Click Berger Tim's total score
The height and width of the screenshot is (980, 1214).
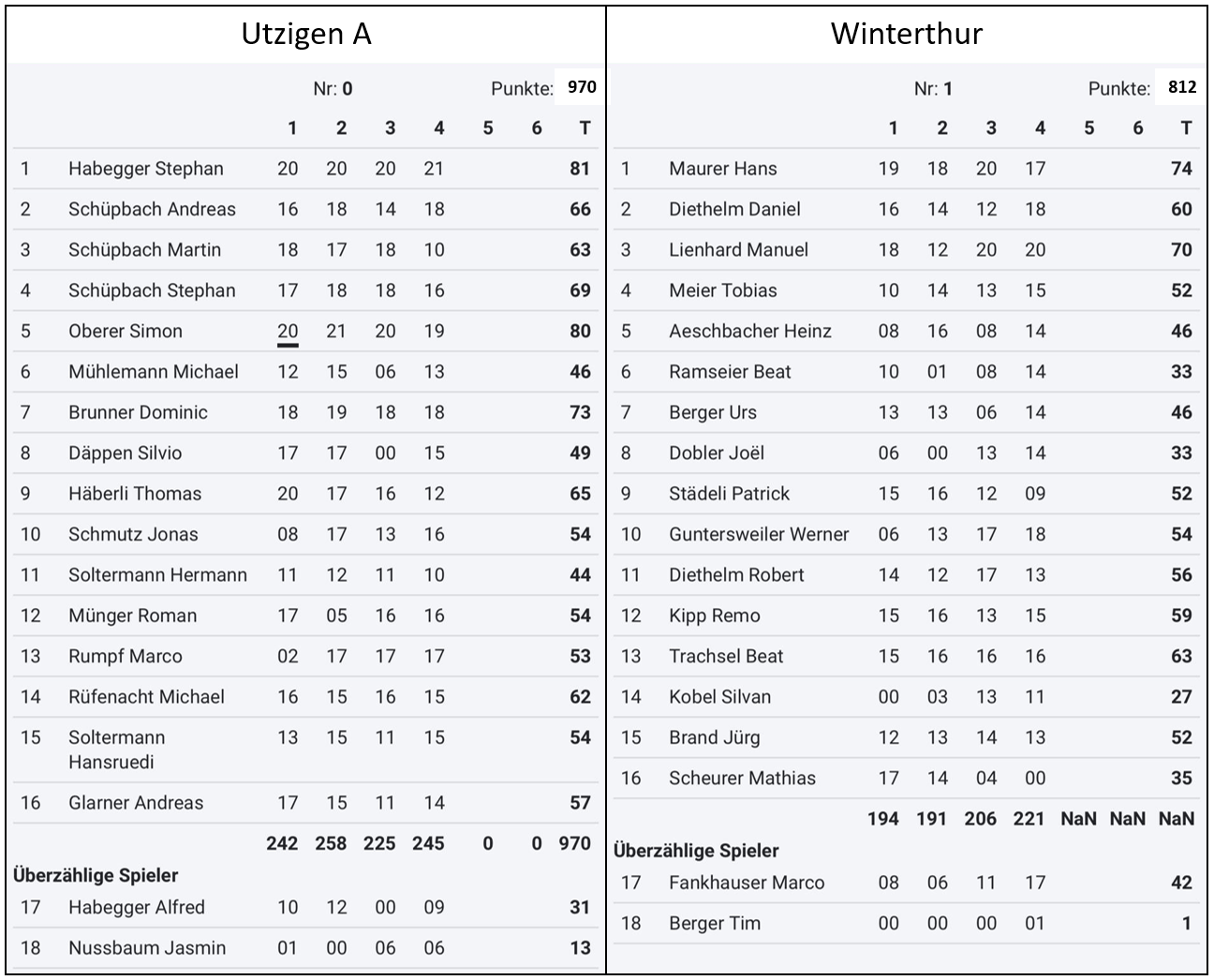click(x=1185, y=924)
